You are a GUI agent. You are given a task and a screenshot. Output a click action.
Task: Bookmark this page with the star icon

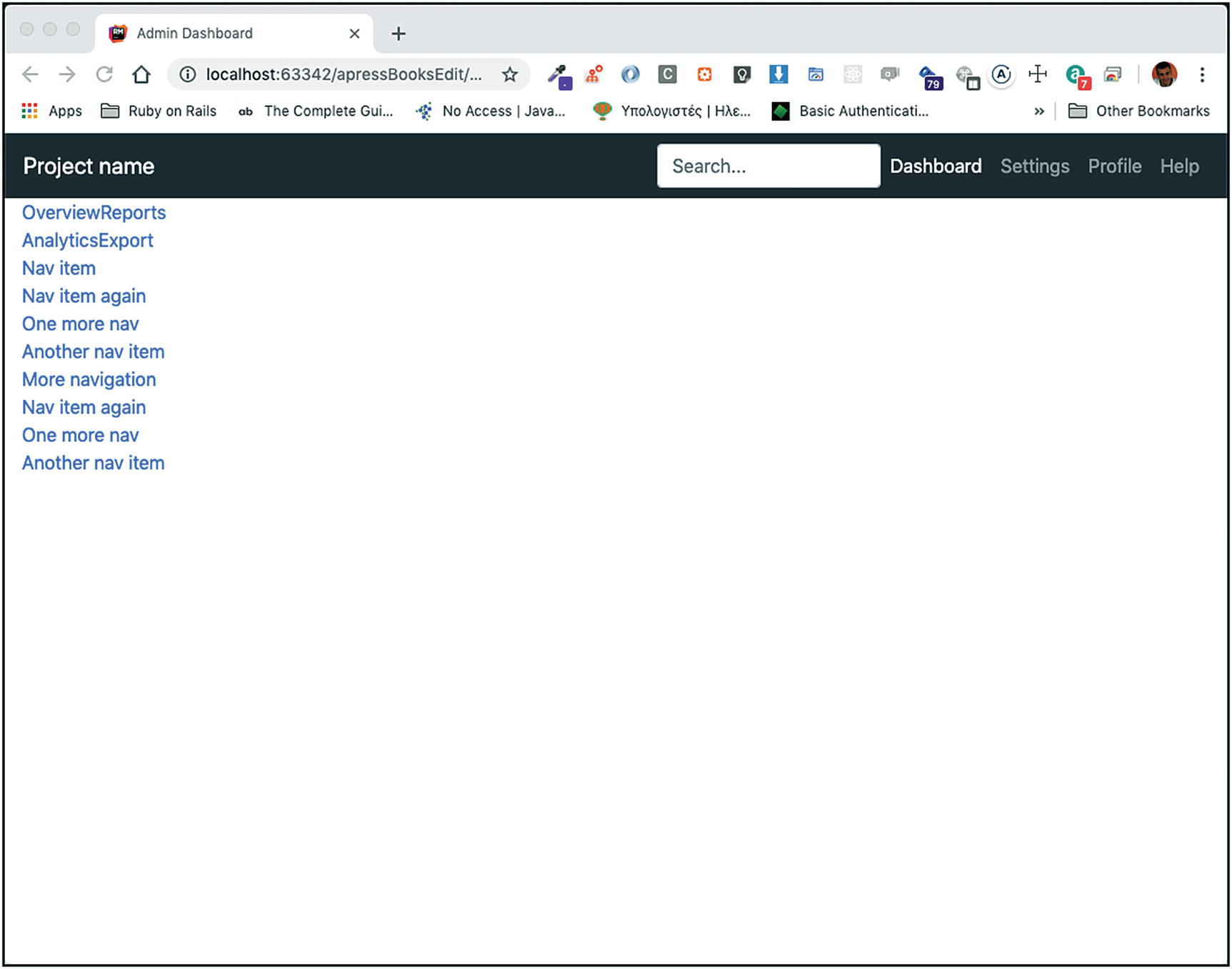coord(509,74)
